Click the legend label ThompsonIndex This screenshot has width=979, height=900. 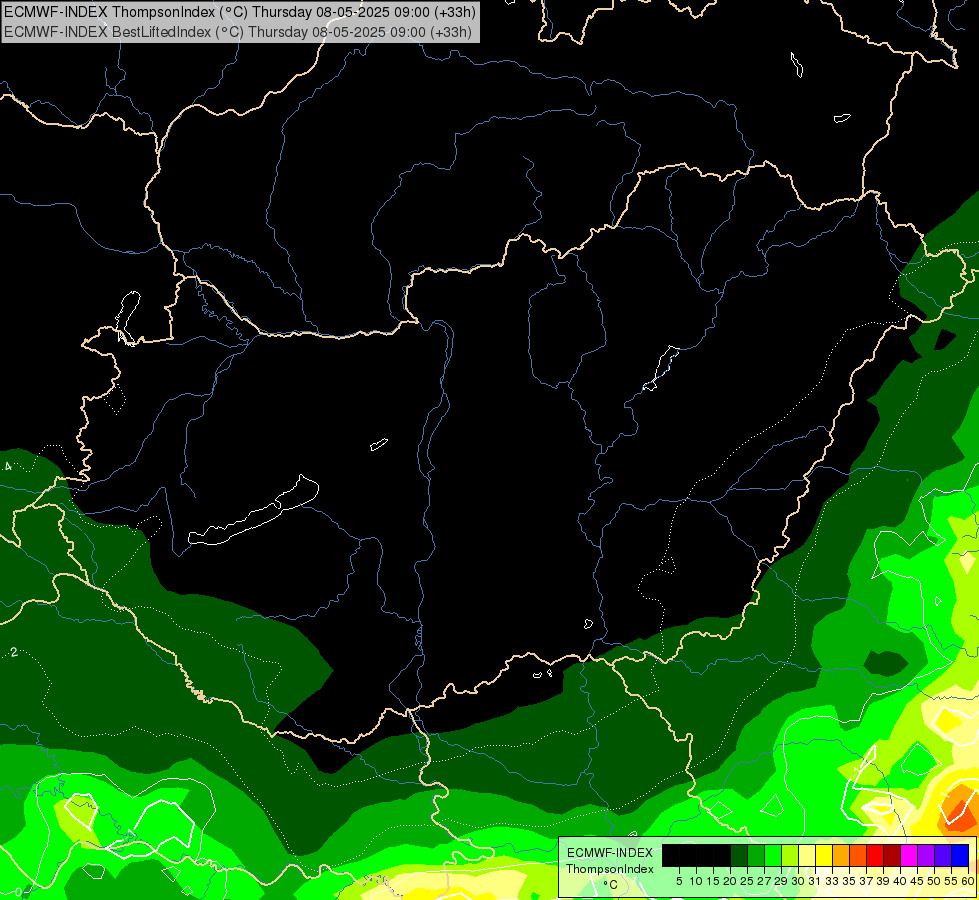(610, 869)
